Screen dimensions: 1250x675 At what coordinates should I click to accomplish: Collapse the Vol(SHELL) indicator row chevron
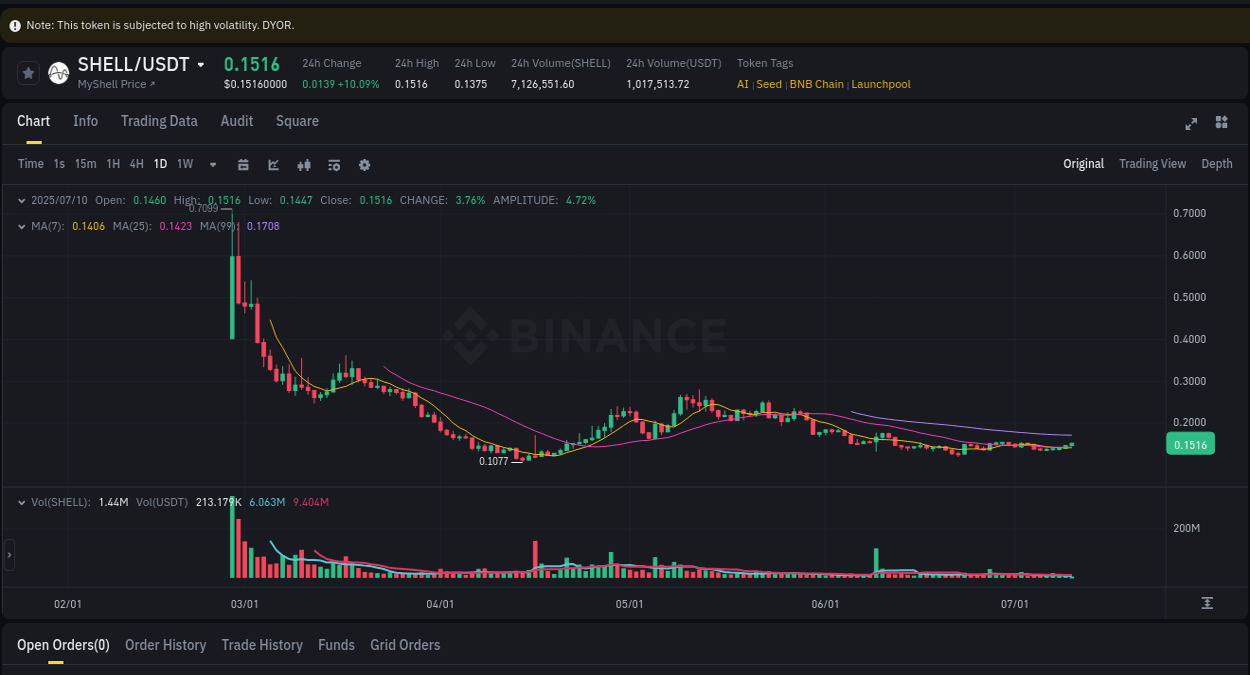tap(20, 503)
